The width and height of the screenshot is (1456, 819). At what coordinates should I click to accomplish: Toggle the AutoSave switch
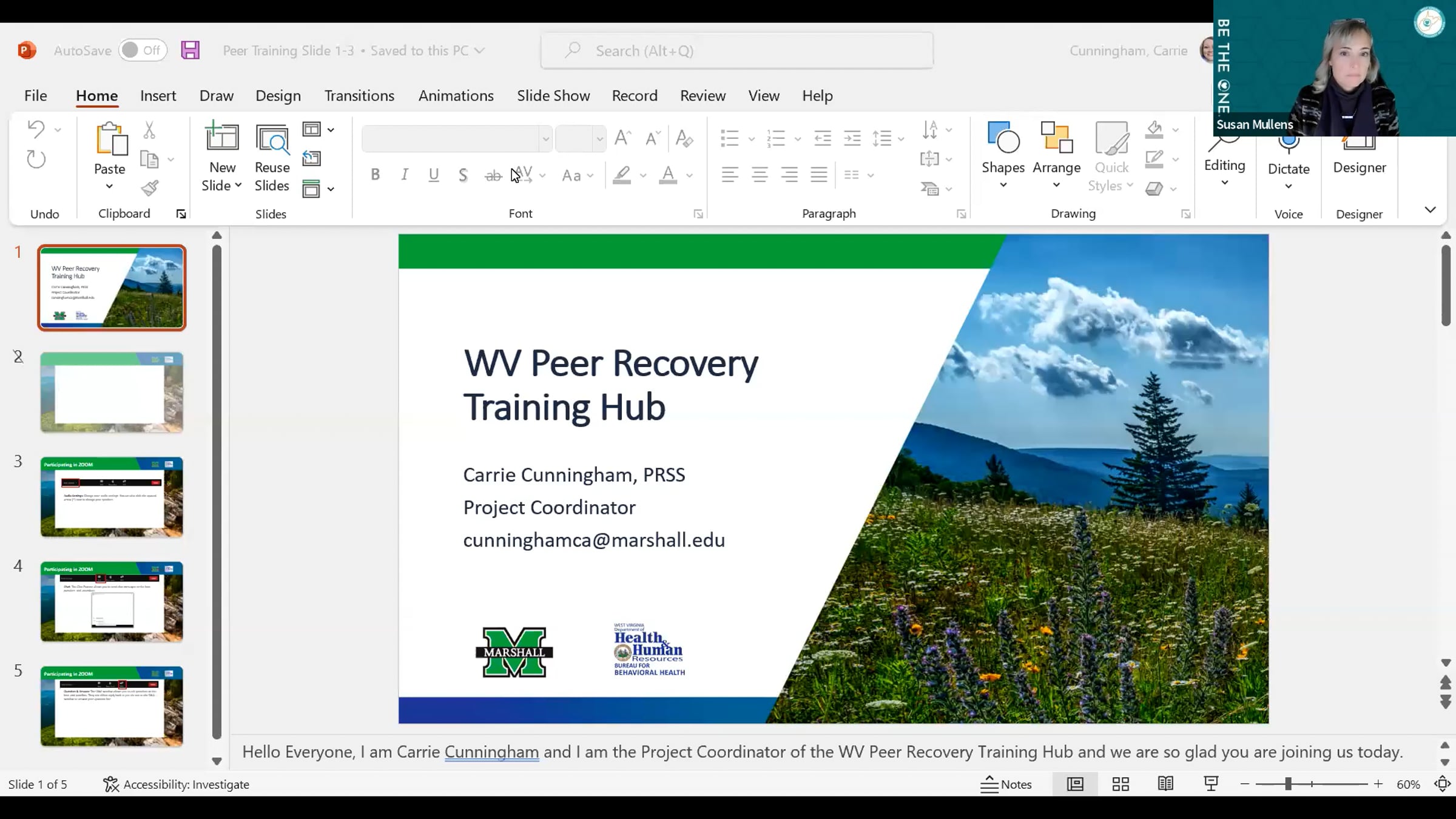coord(142,50)
